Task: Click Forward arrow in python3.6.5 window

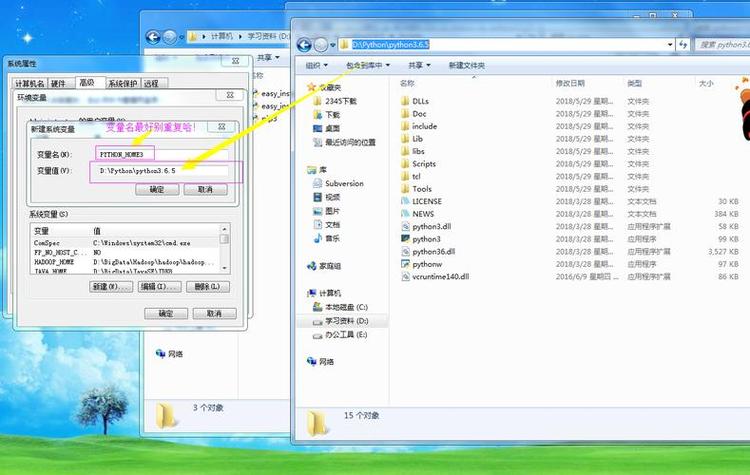Action: click(321, 44)
